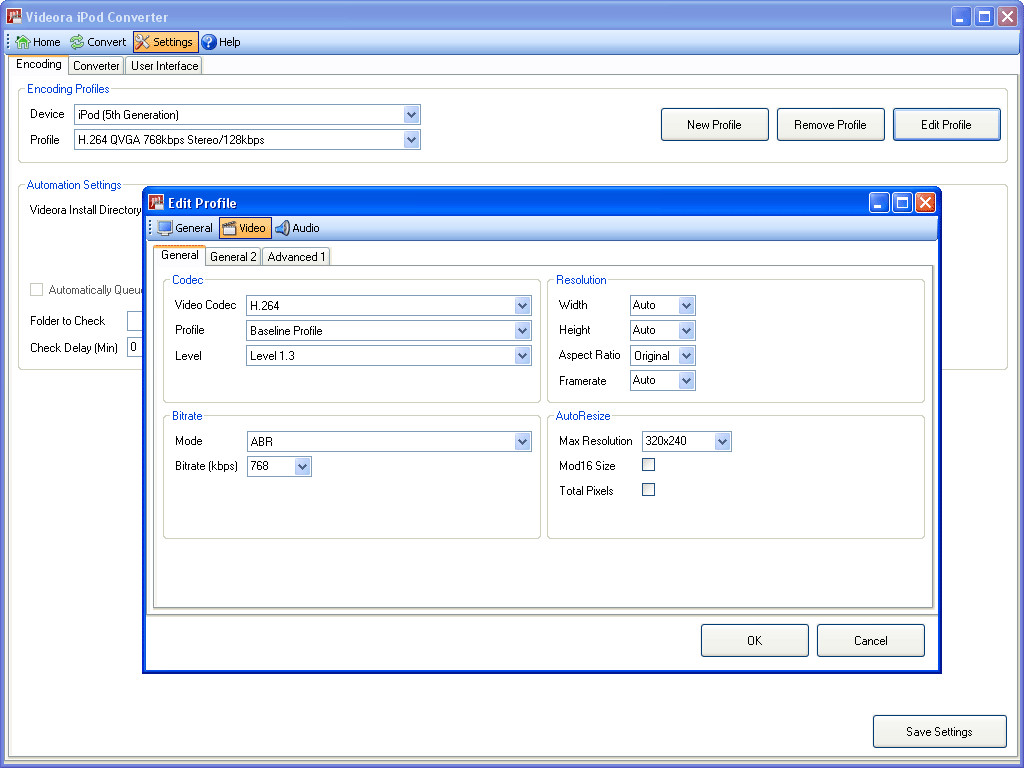Click the Save Settings button
The height and width of the screenshot is (768, 1024).
pos(939,732)
